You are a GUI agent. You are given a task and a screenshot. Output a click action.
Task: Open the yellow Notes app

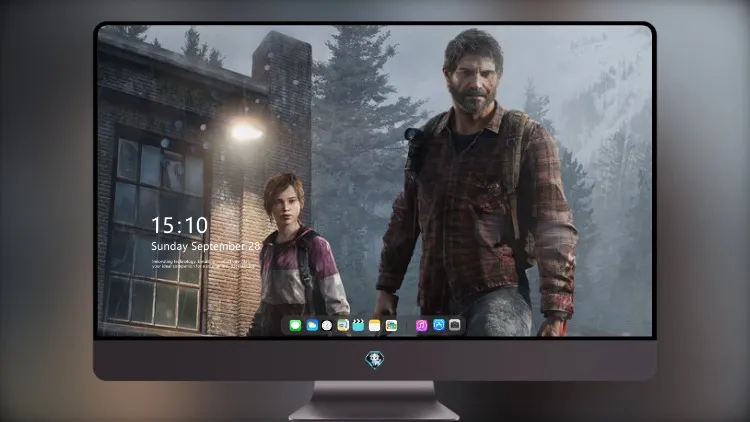375,326
